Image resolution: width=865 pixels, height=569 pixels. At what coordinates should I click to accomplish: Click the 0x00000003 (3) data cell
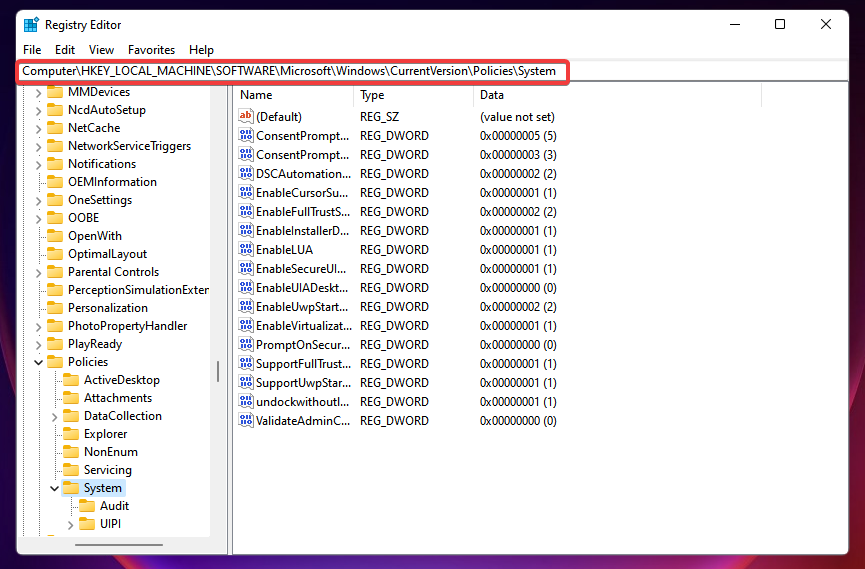pos(518,155)
